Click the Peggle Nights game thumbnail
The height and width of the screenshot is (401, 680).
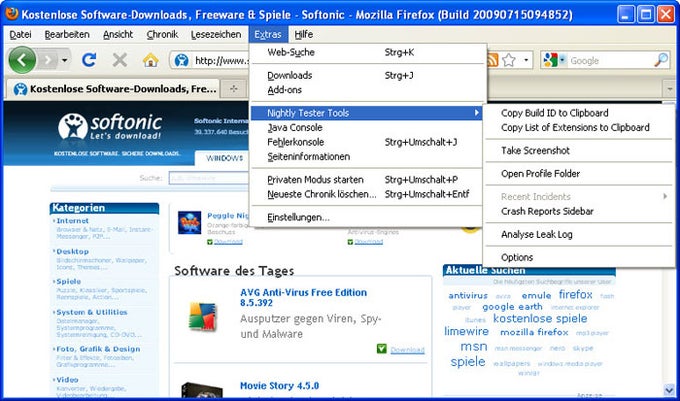click(190, 222)
